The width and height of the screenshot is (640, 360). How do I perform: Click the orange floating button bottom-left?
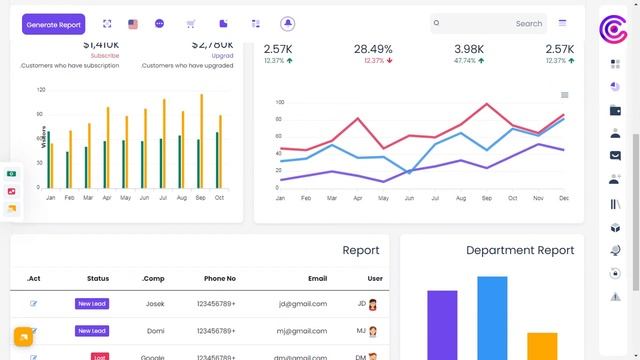[x=23, y=337]
